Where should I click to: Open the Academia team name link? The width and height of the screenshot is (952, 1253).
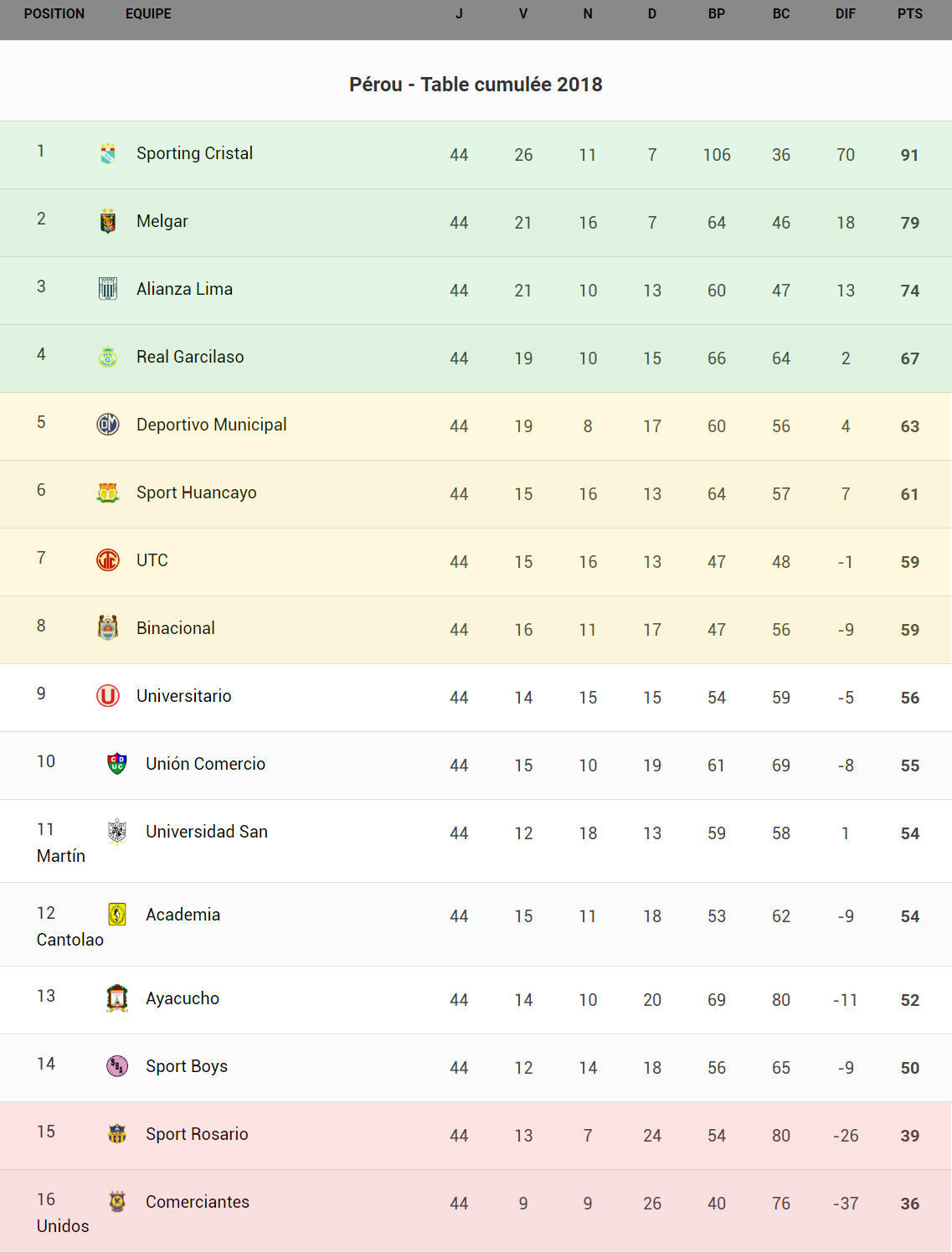183,915
